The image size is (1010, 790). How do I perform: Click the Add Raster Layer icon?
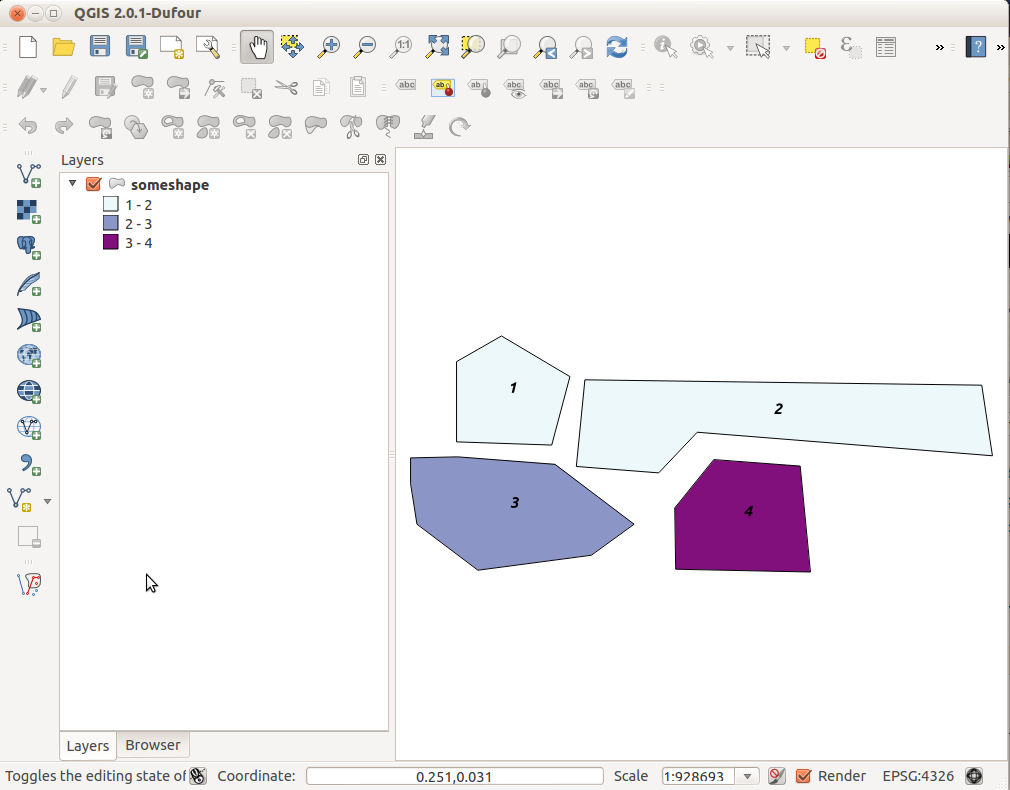coord(29,211)
